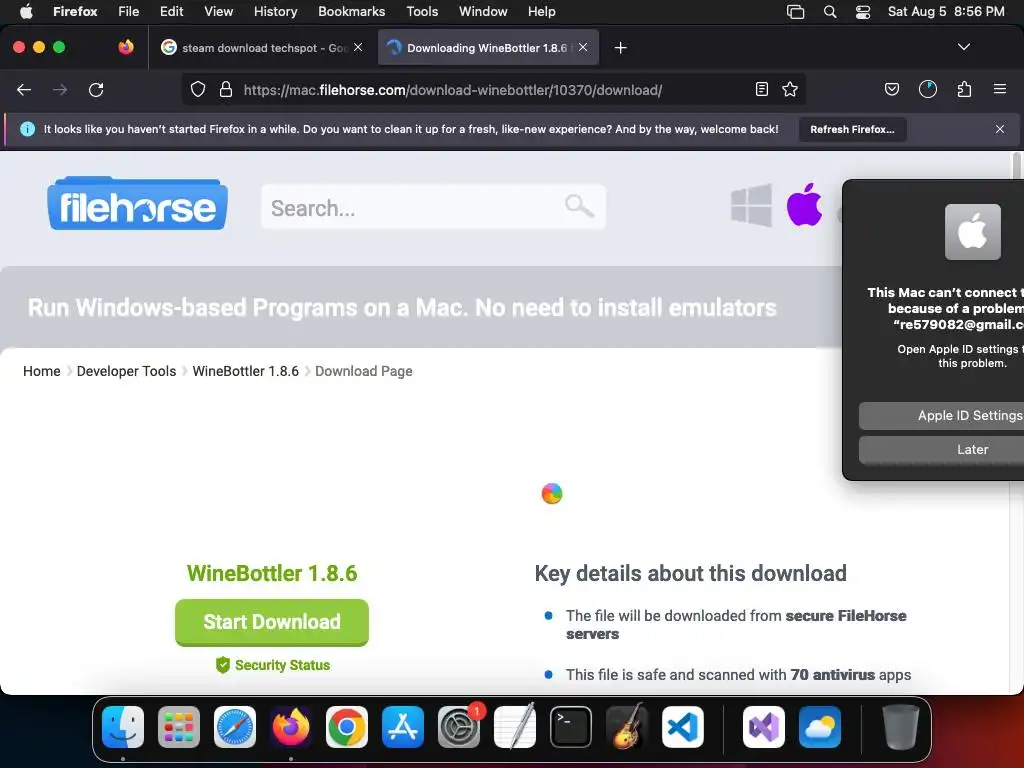
Task: Click the FileHorse logo
Action: click(x=137, y=204)
